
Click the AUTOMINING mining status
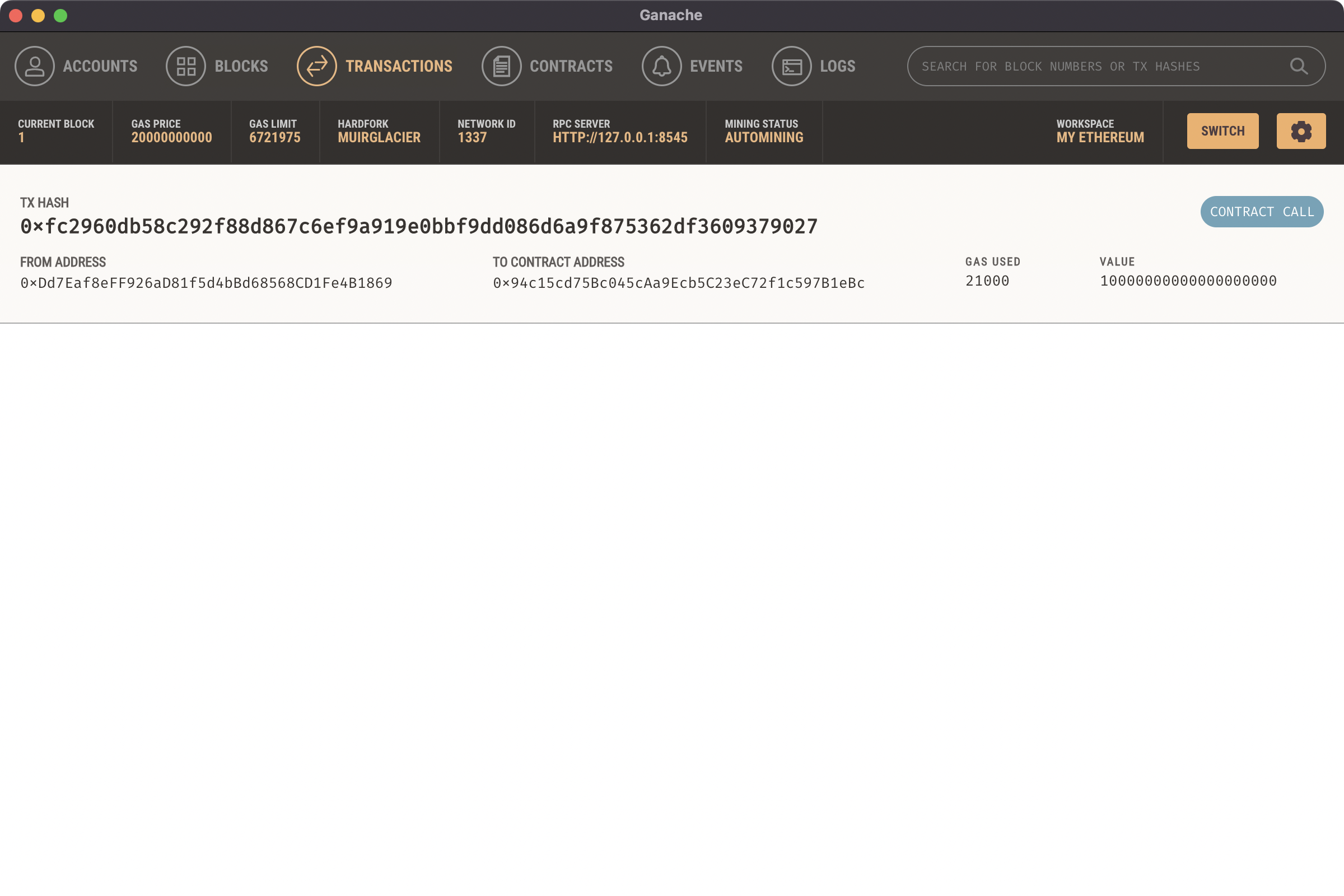(x=764, y=138)
